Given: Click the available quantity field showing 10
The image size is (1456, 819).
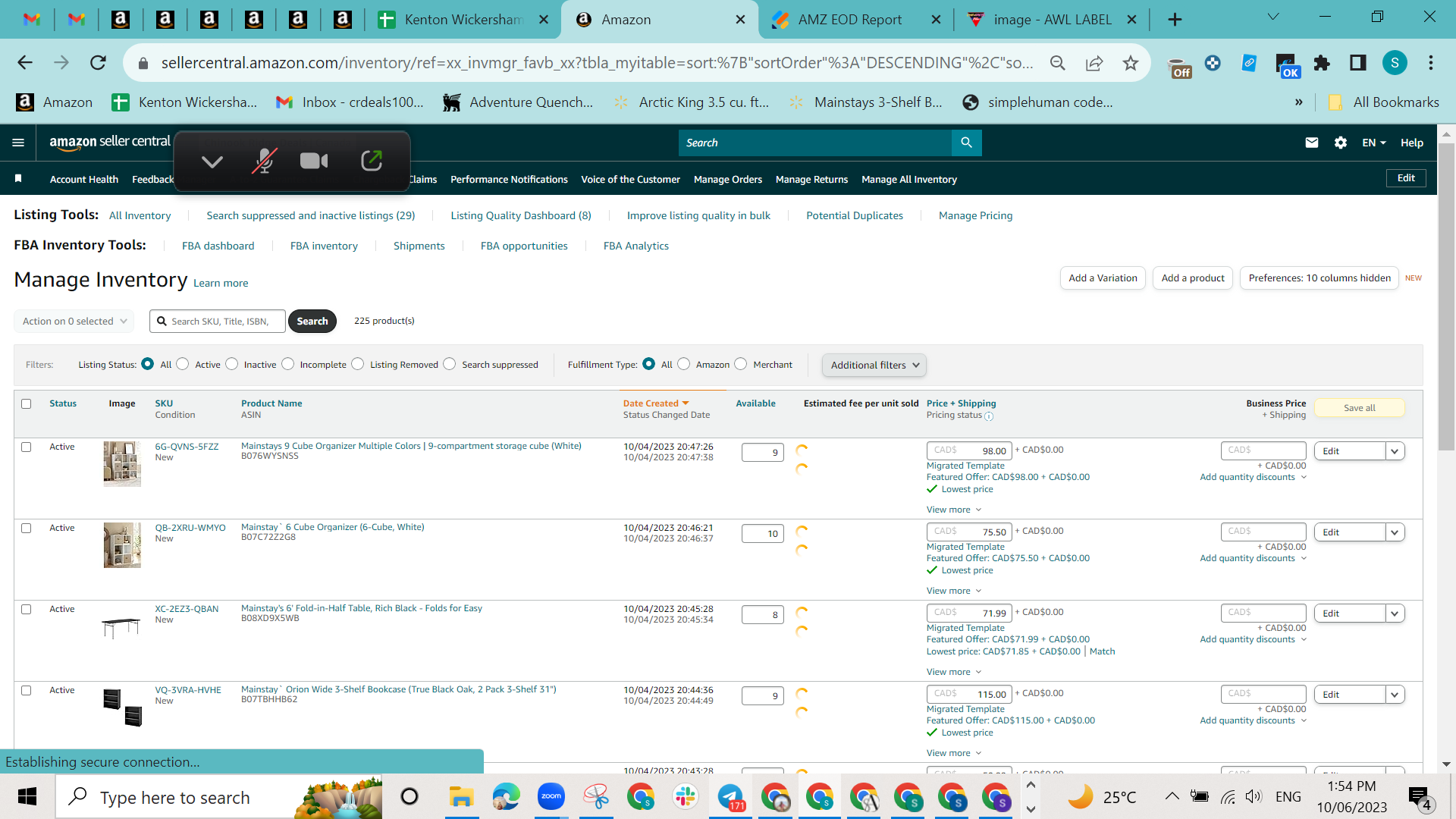Looking at the screenshot, I should pyautogui.click(x=762, y=534).
